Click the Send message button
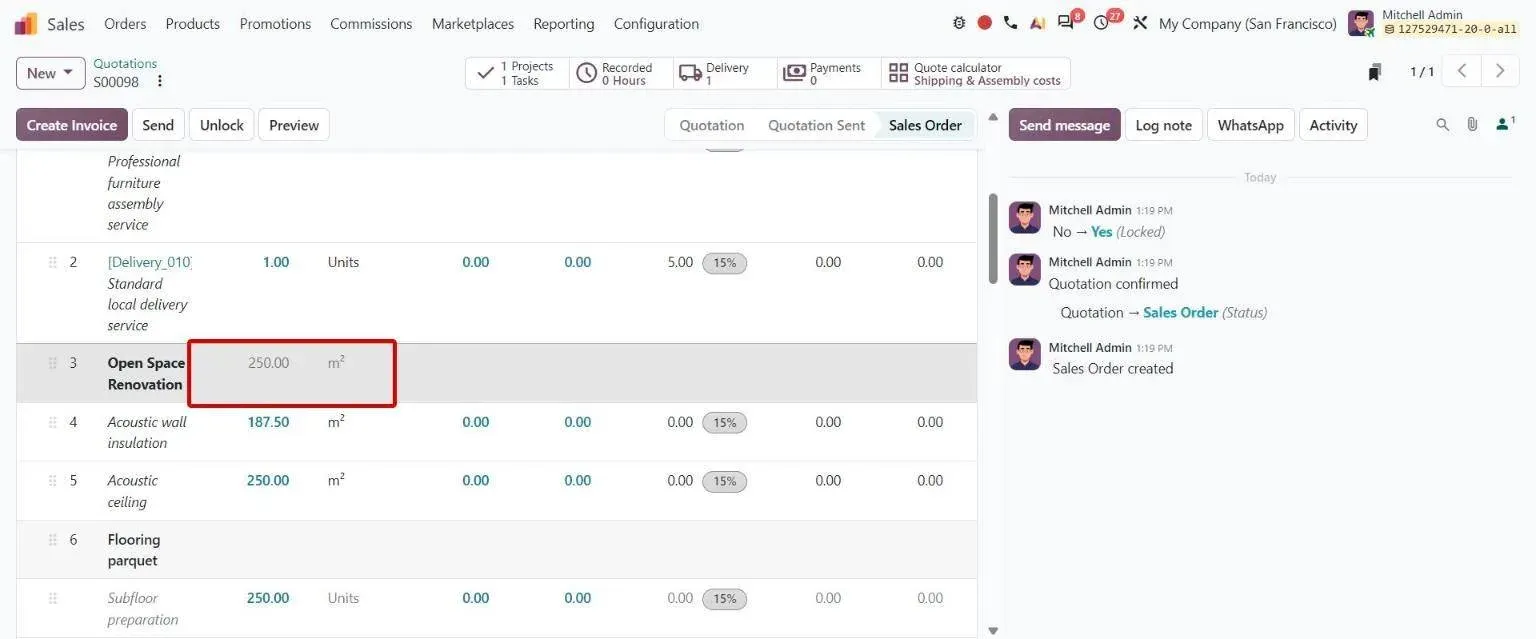The width and height of the screenshot is (1536, 639). tap(1064, 125)
